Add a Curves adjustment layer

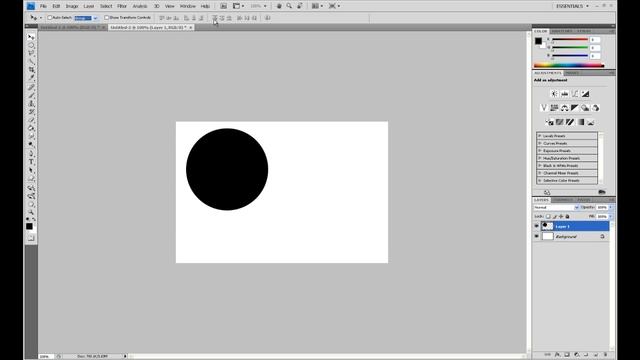pos(575,94)
